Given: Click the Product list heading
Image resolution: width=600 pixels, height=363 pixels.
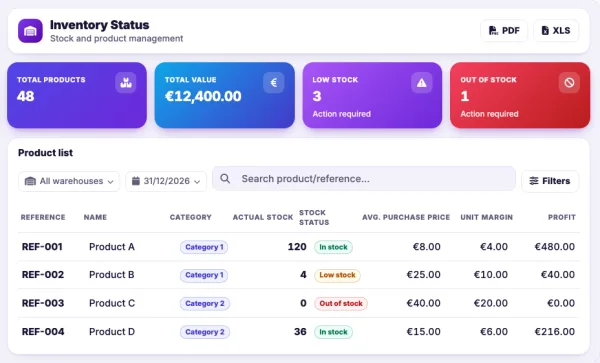Looking at the screenshot, I should pos(45,153).
